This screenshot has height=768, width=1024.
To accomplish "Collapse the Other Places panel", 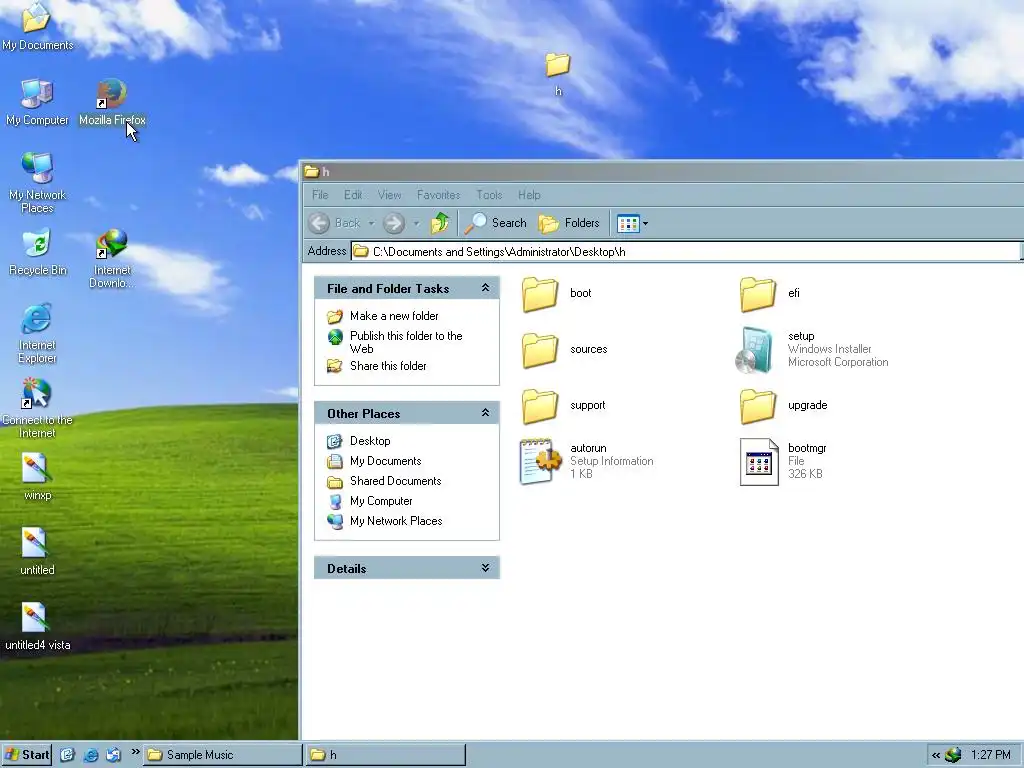I will click(485, 413).
